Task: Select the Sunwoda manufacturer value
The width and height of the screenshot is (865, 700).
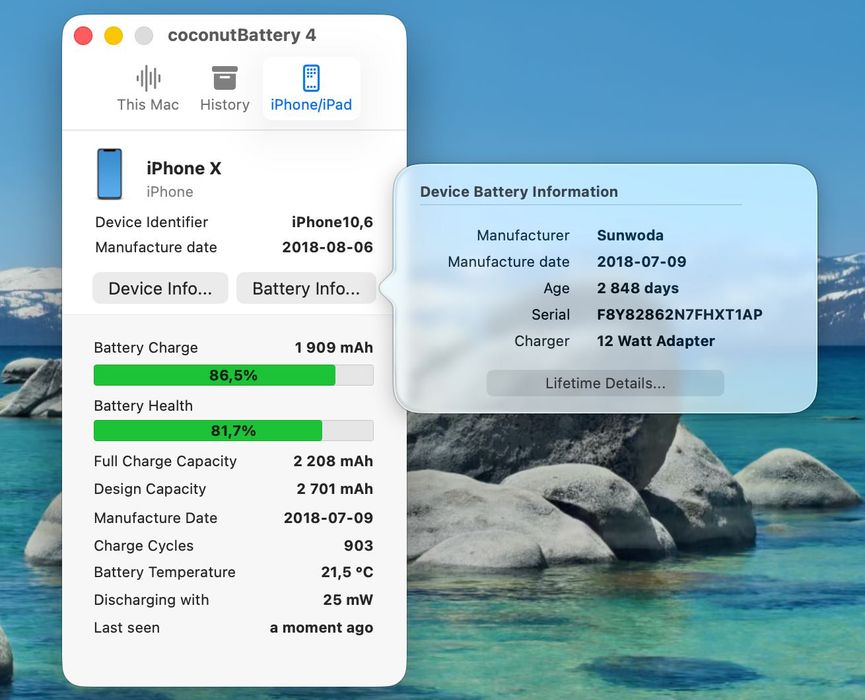Action: point(630,235)
